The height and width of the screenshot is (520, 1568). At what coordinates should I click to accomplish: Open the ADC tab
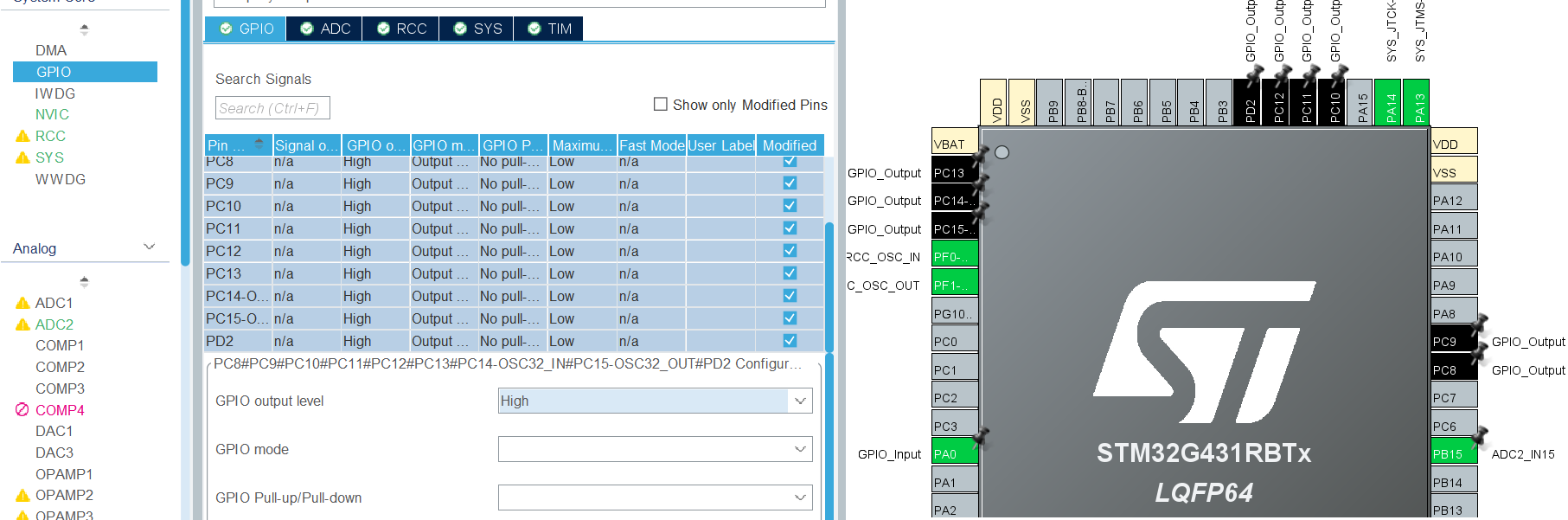point(325,29)
